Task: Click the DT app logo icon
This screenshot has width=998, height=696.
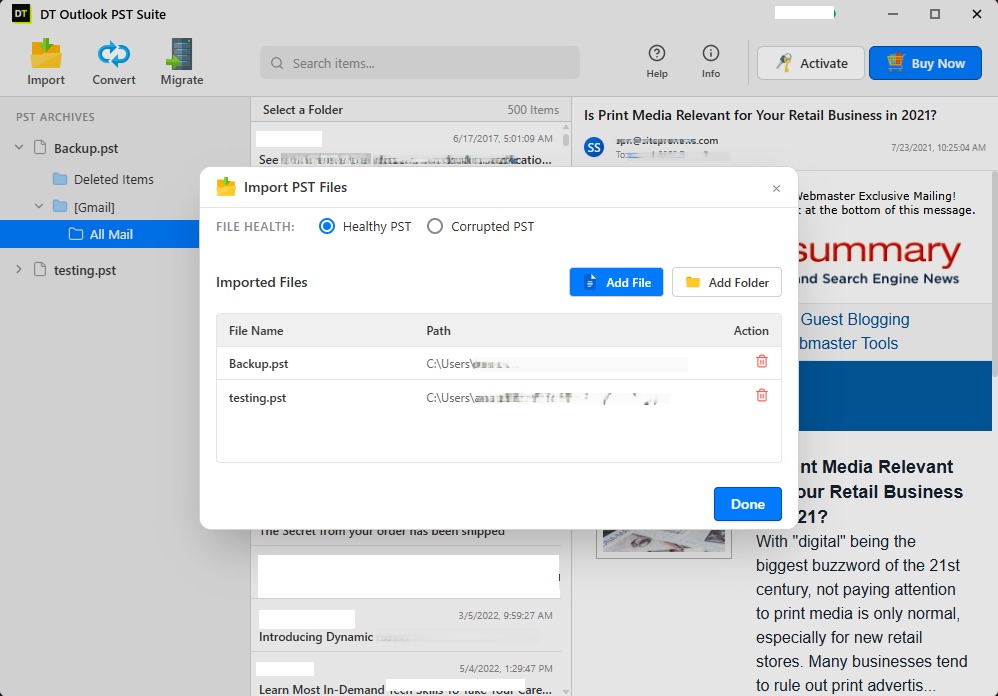Action: tap(21, 13)
